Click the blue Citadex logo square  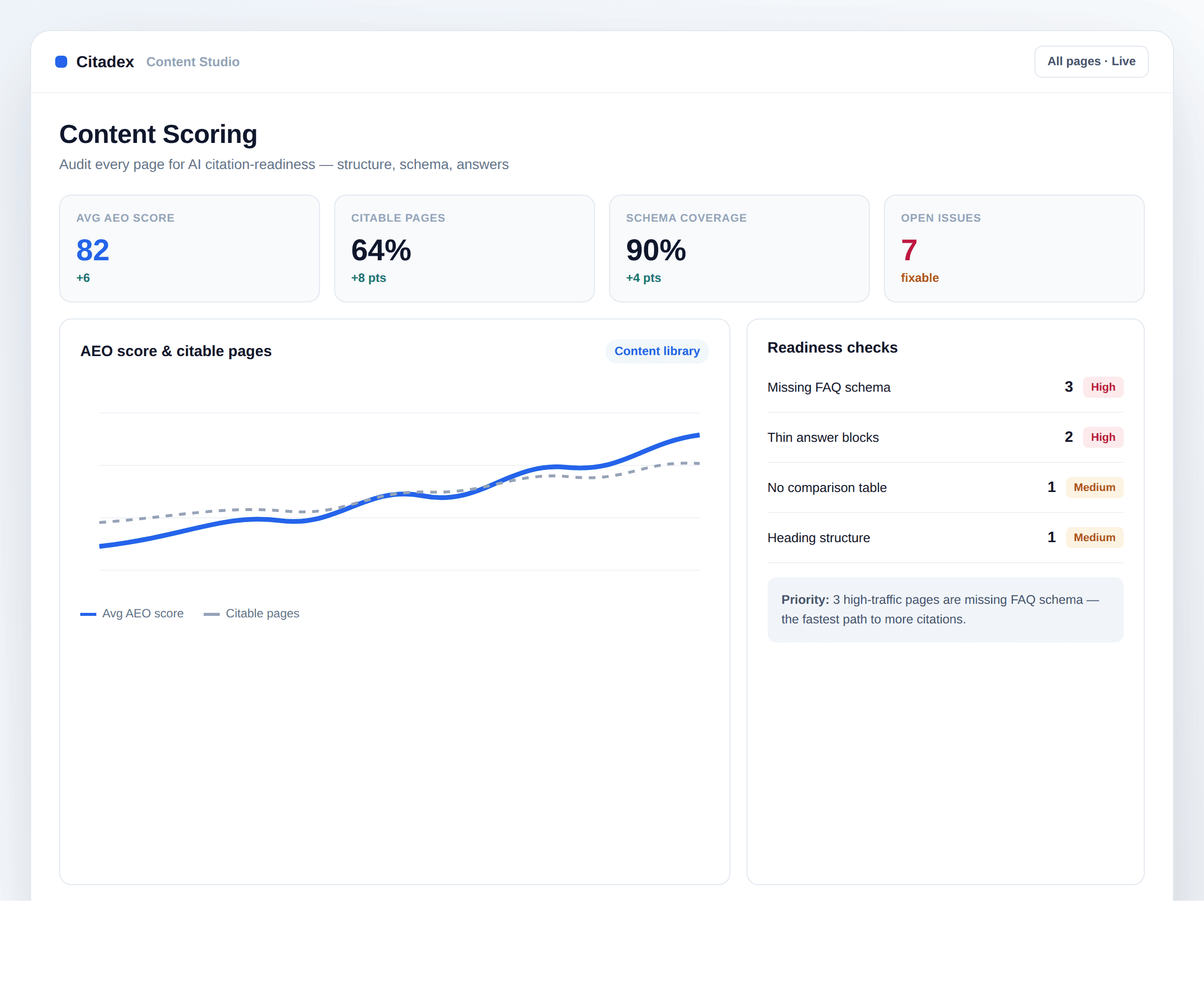61,62
